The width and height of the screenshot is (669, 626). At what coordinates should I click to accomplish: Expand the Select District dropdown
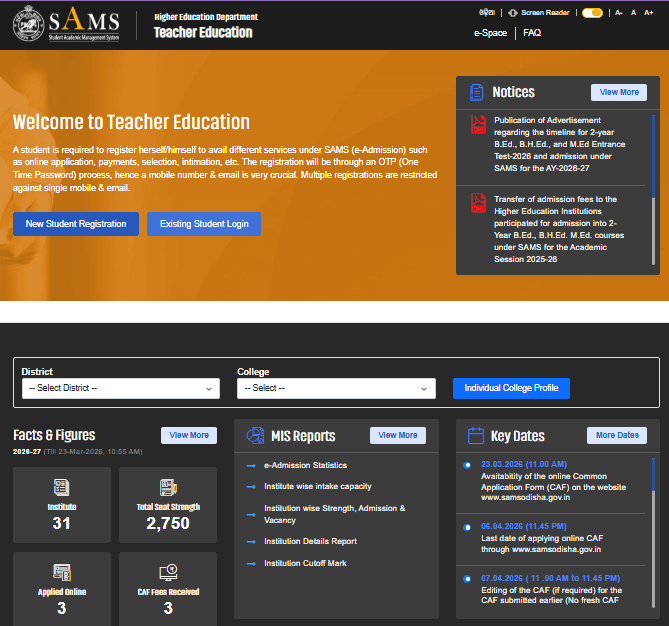point(121,388)
